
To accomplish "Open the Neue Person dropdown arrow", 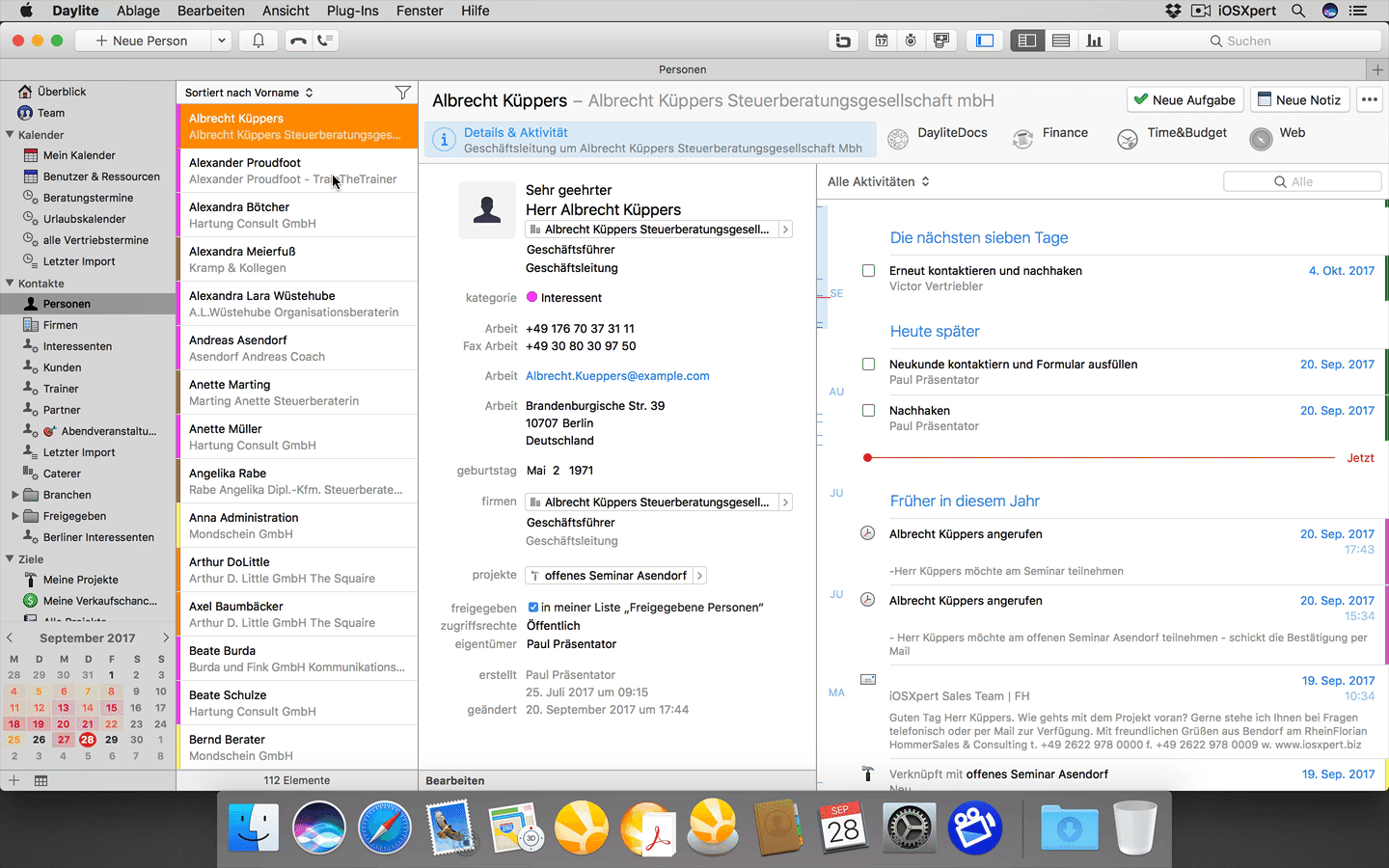I will click(221, 41).
